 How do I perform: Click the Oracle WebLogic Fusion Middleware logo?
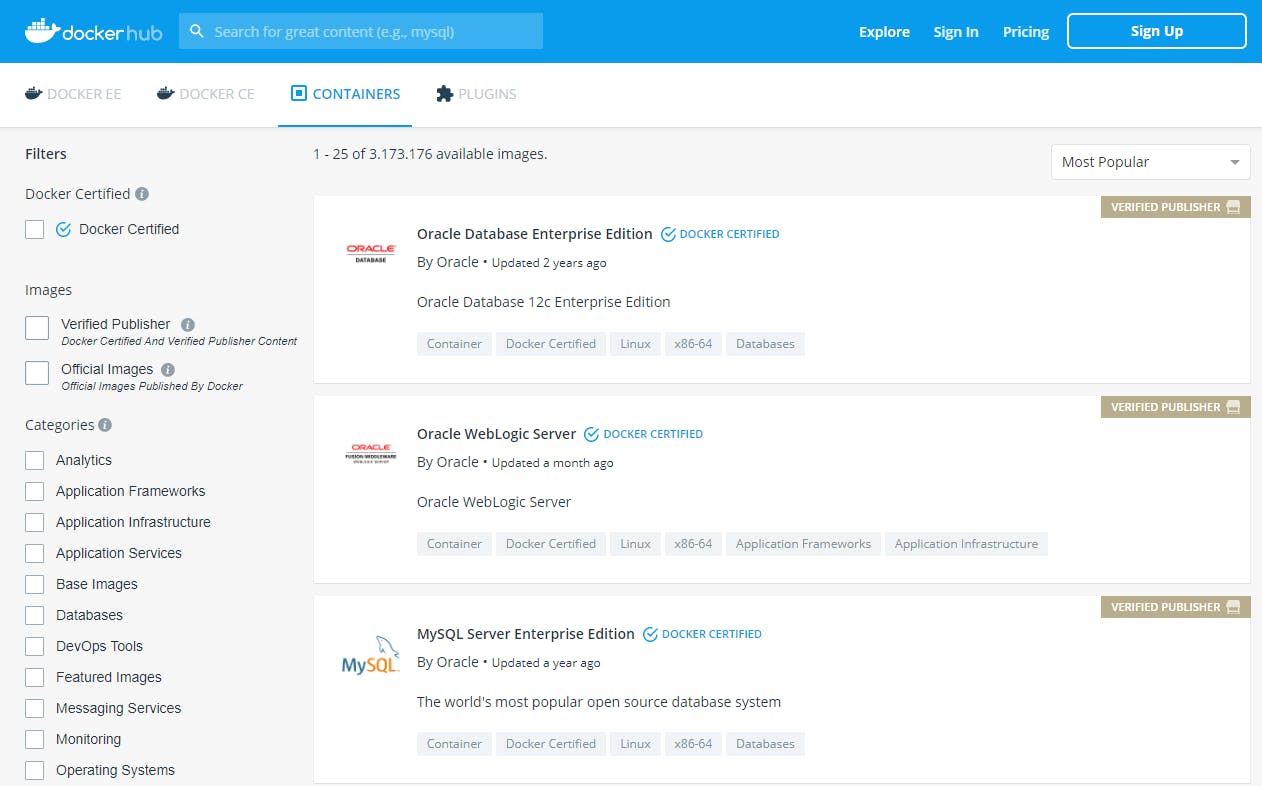pos(371,454)
